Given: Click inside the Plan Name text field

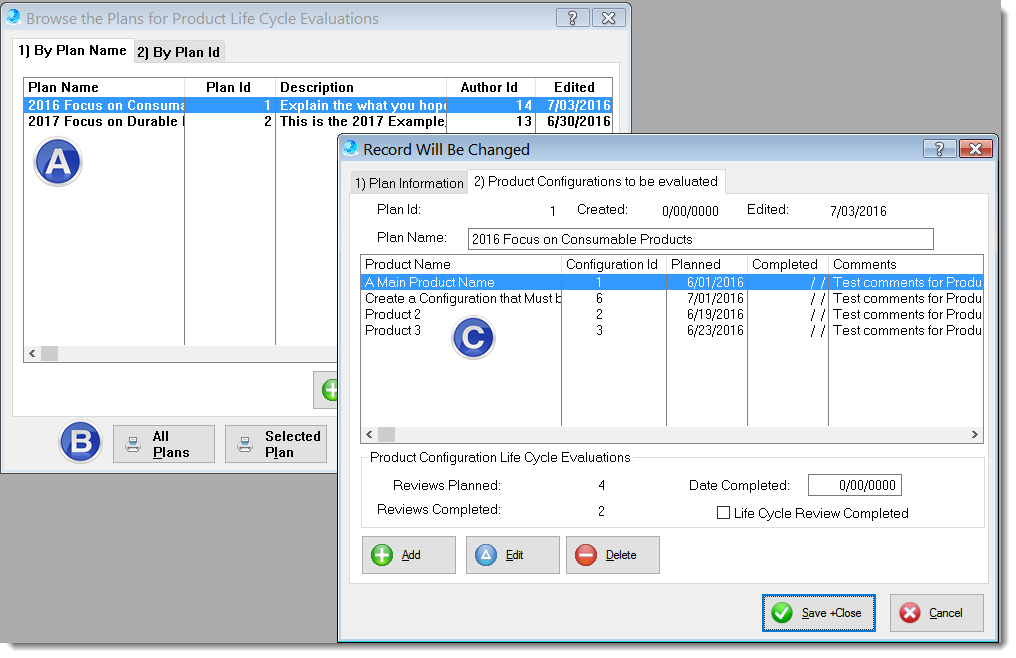Looking at the screenshot, I should click(x=700, y=239).
